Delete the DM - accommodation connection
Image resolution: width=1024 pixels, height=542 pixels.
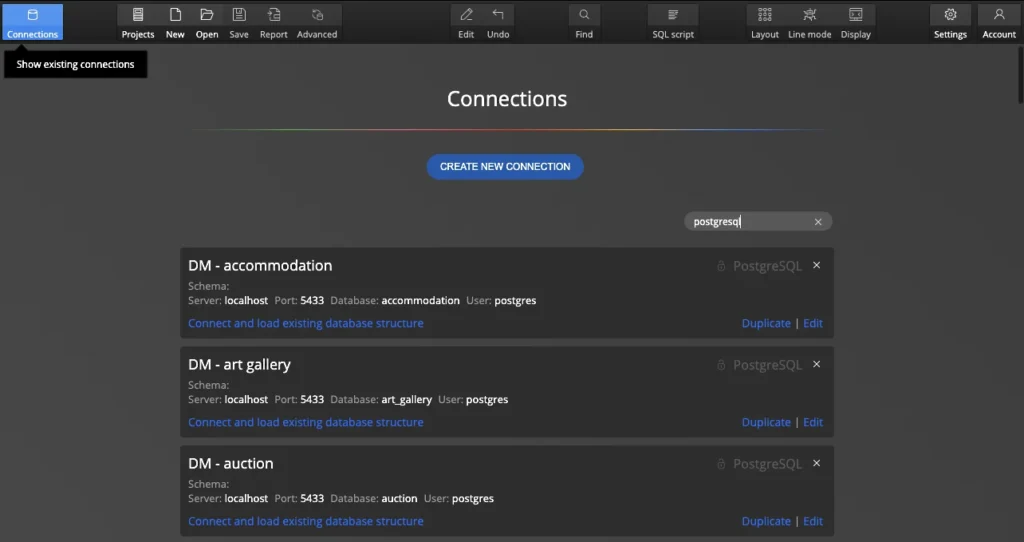coord(816,265)
